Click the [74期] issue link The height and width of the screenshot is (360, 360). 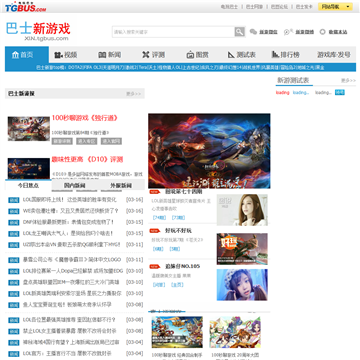coord(159,218)
